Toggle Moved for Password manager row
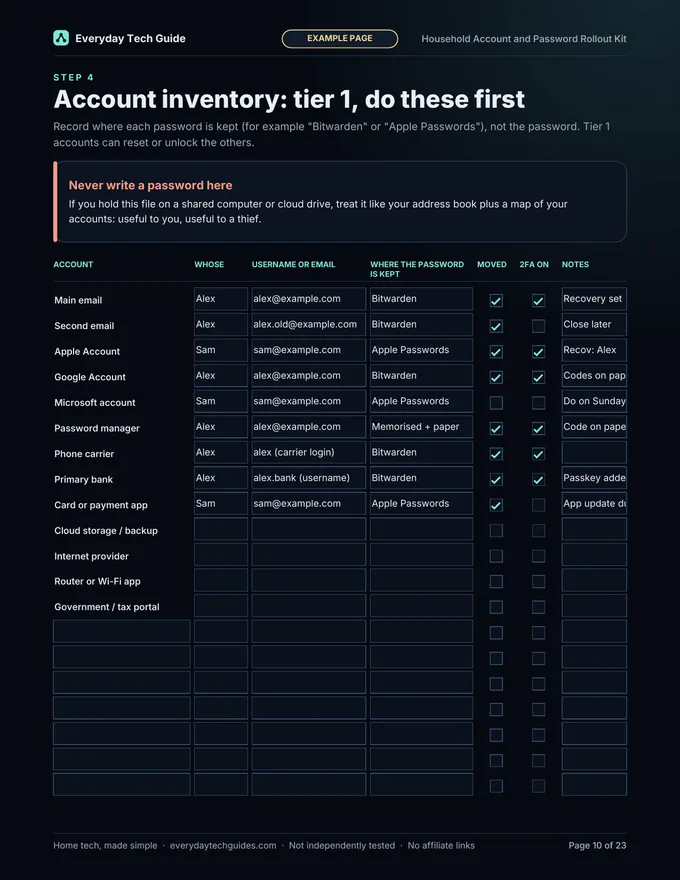This screenshot has height=880, width=680. (x=496, y=429)
